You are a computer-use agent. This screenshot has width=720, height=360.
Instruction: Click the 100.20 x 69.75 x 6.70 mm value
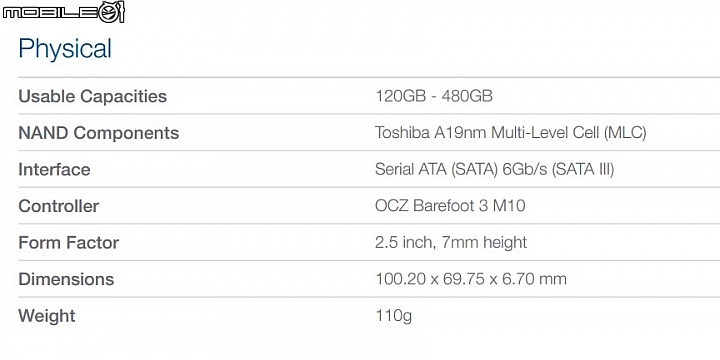coord(471,279)
